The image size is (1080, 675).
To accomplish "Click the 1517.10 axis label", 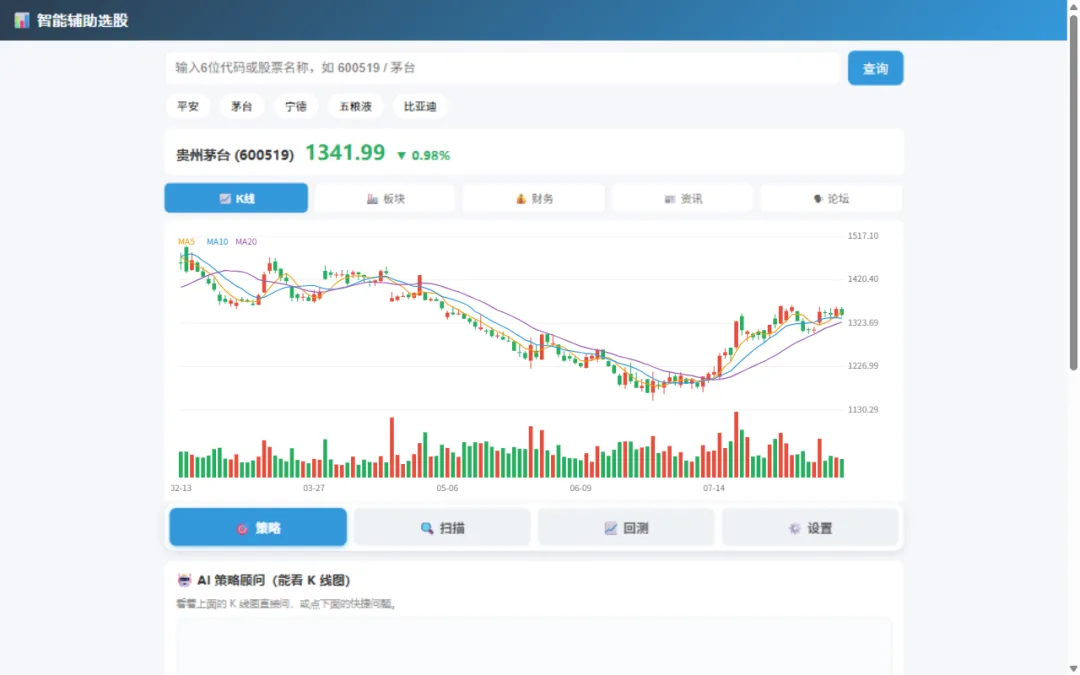I will pyautogui.click(x=863, y=236).
